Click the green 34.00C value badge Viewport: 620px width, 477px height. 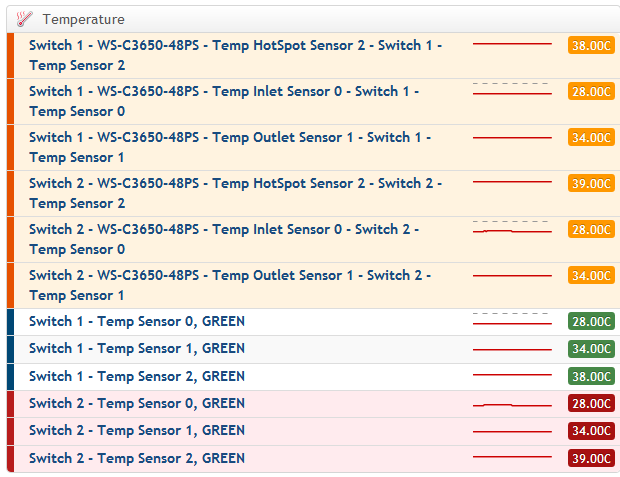coord(591,348)
